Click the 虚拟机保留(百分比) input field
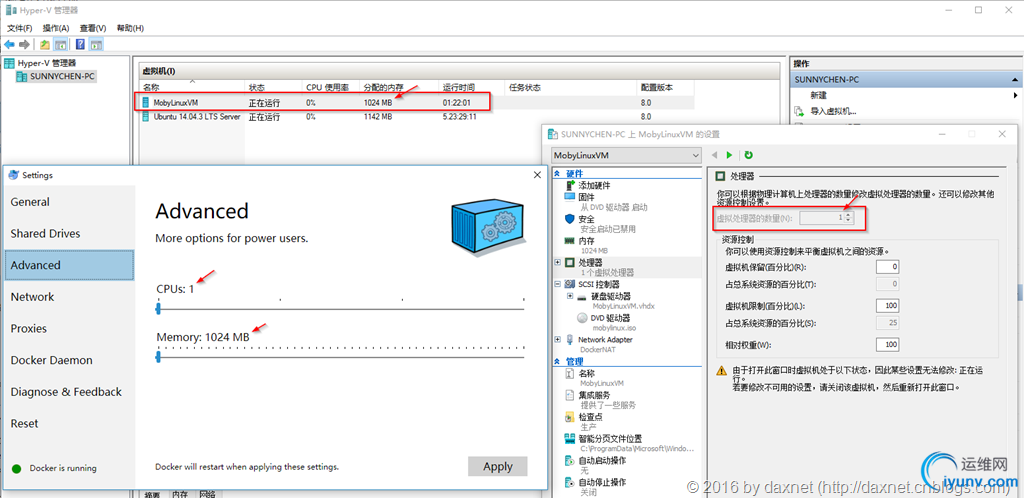1024x498 pixels. tap(887, 267)
